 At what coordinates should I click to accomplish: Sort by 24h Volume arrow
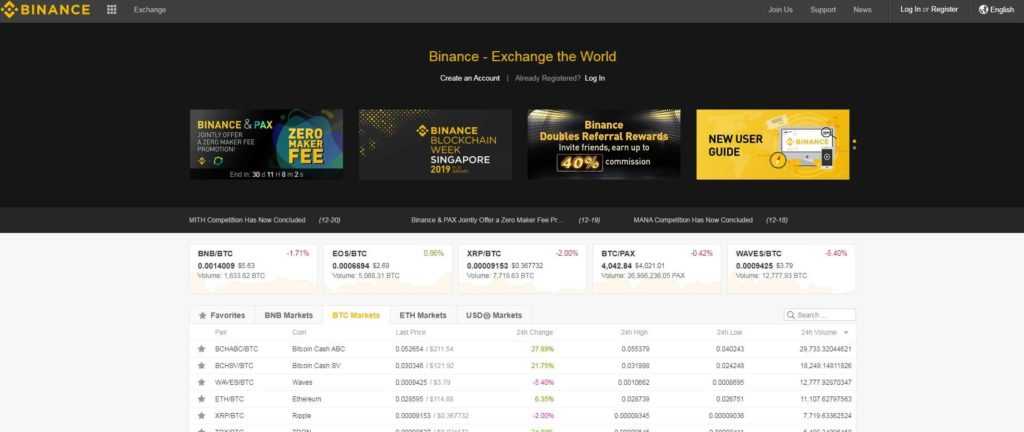(847, 331)
